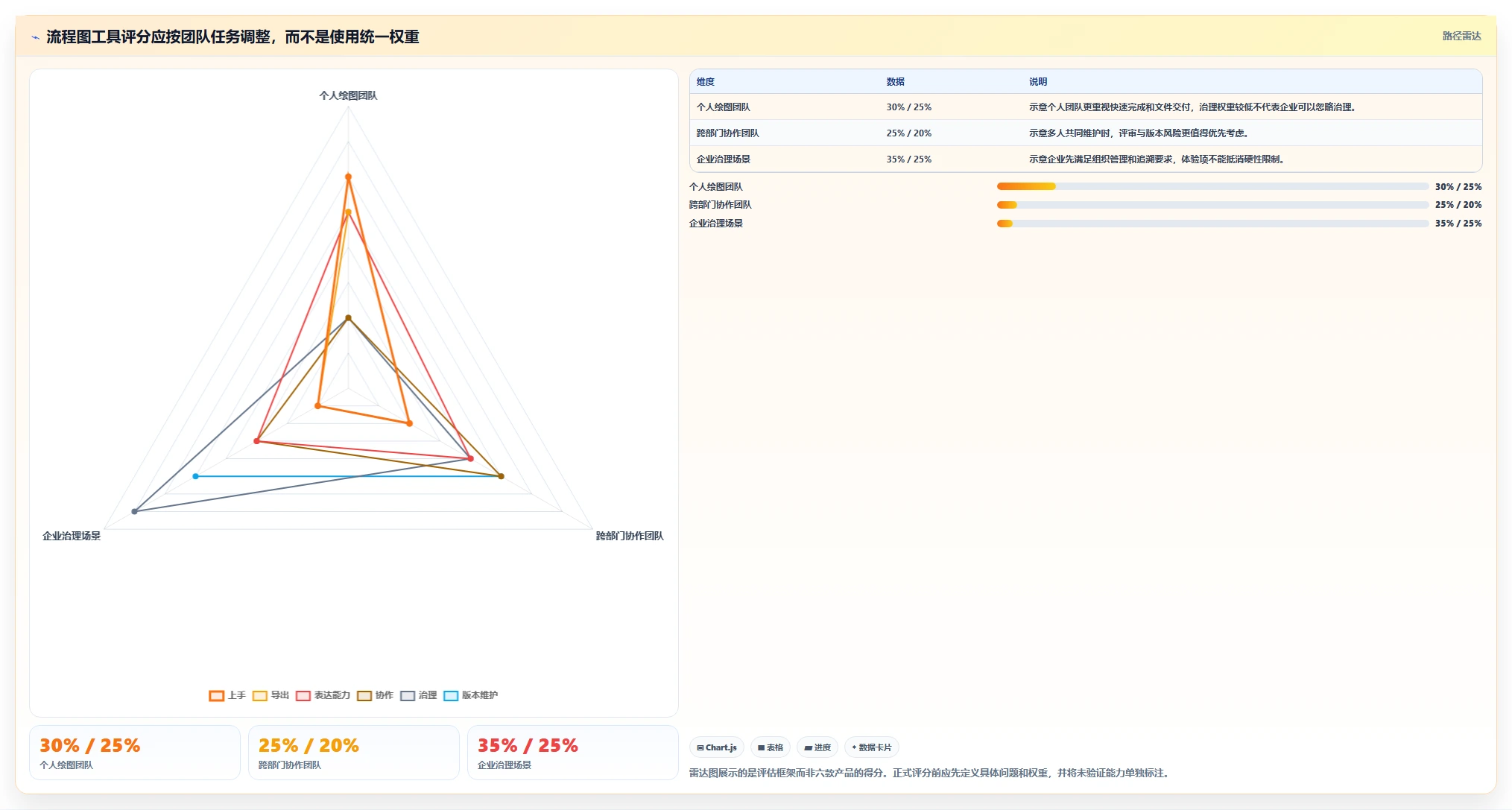Click the 跨部门协作团队 label in the progress list

pos(721,205)
